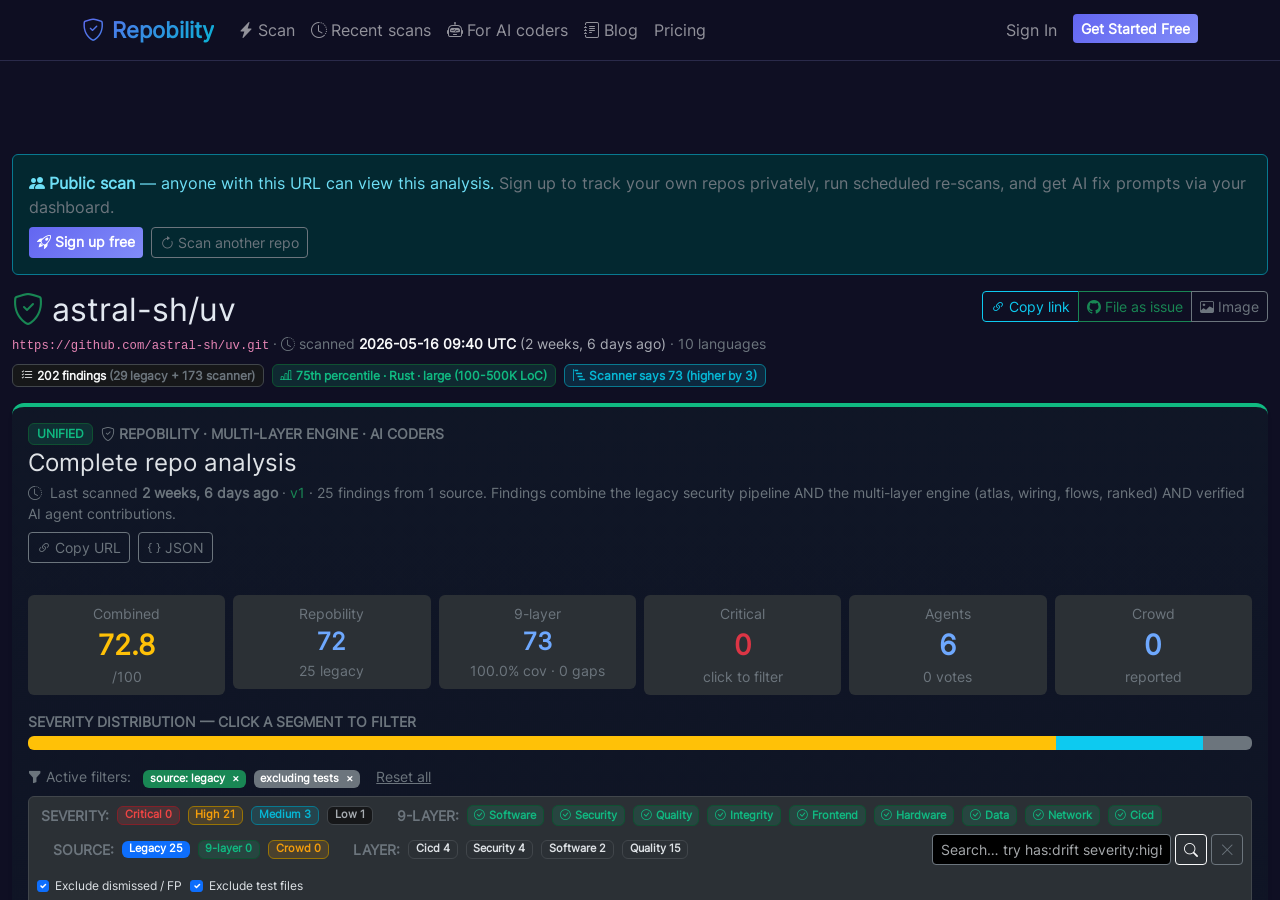Click File as issue button

click(1135, 307)
